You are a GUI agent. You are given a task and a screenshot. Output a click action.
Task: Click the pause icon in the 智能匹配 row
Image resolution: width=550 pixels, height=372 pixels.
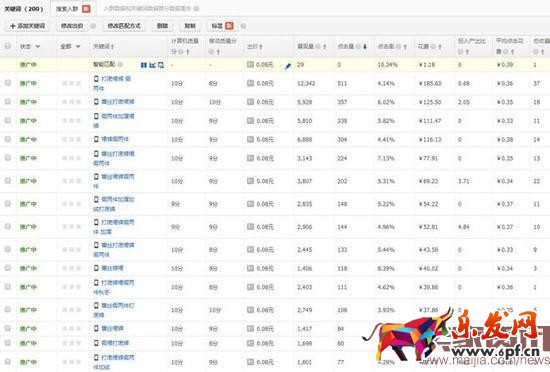pos(143,65)
